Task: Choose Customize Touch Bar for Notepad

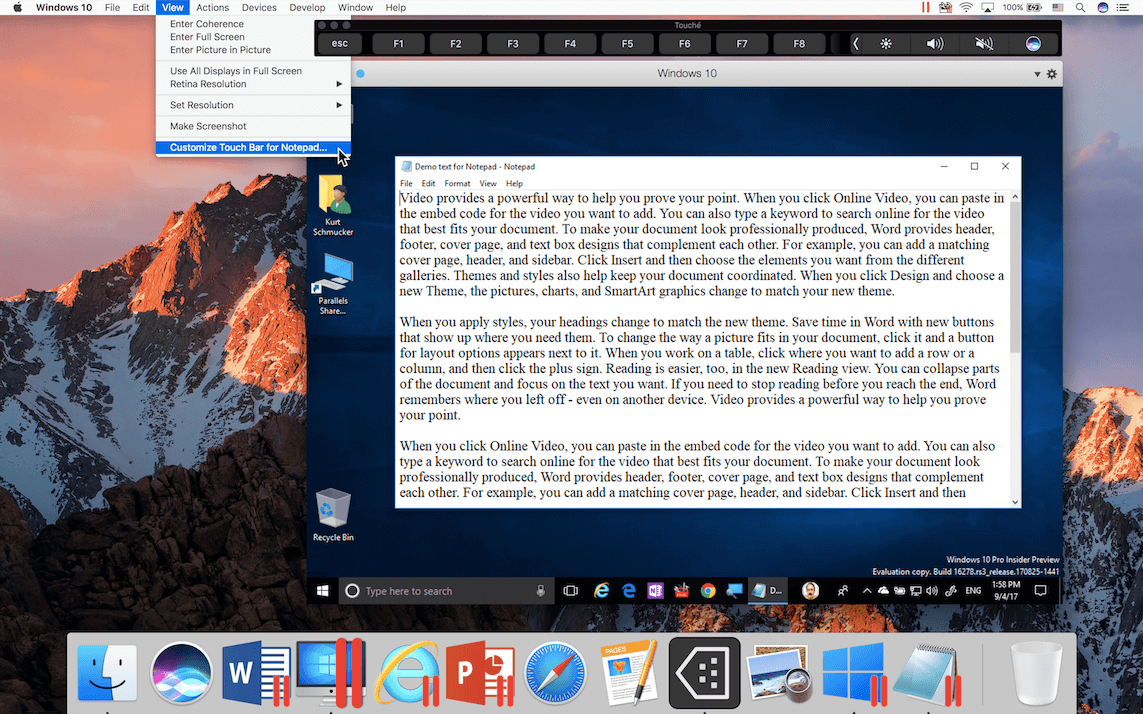Action: coord(253,147)
